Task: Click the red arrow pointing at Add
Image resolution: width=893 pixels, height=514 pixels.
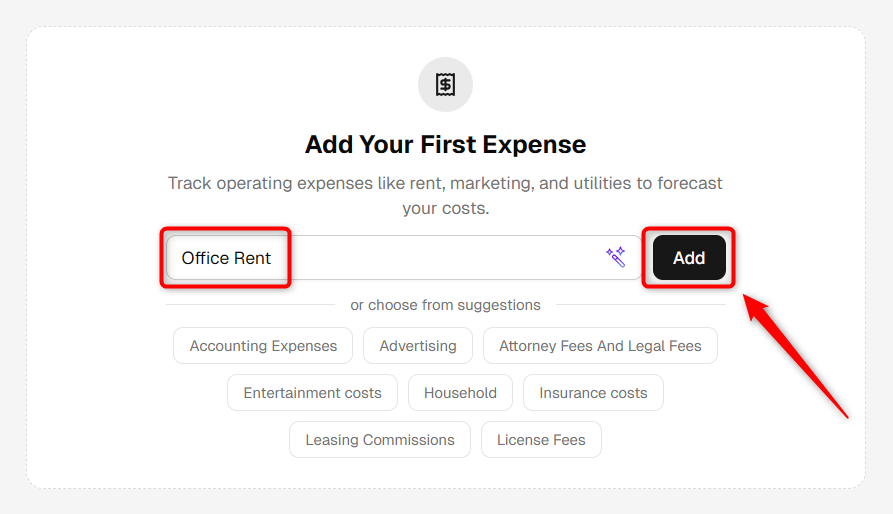Action: [x=795, y=356]
